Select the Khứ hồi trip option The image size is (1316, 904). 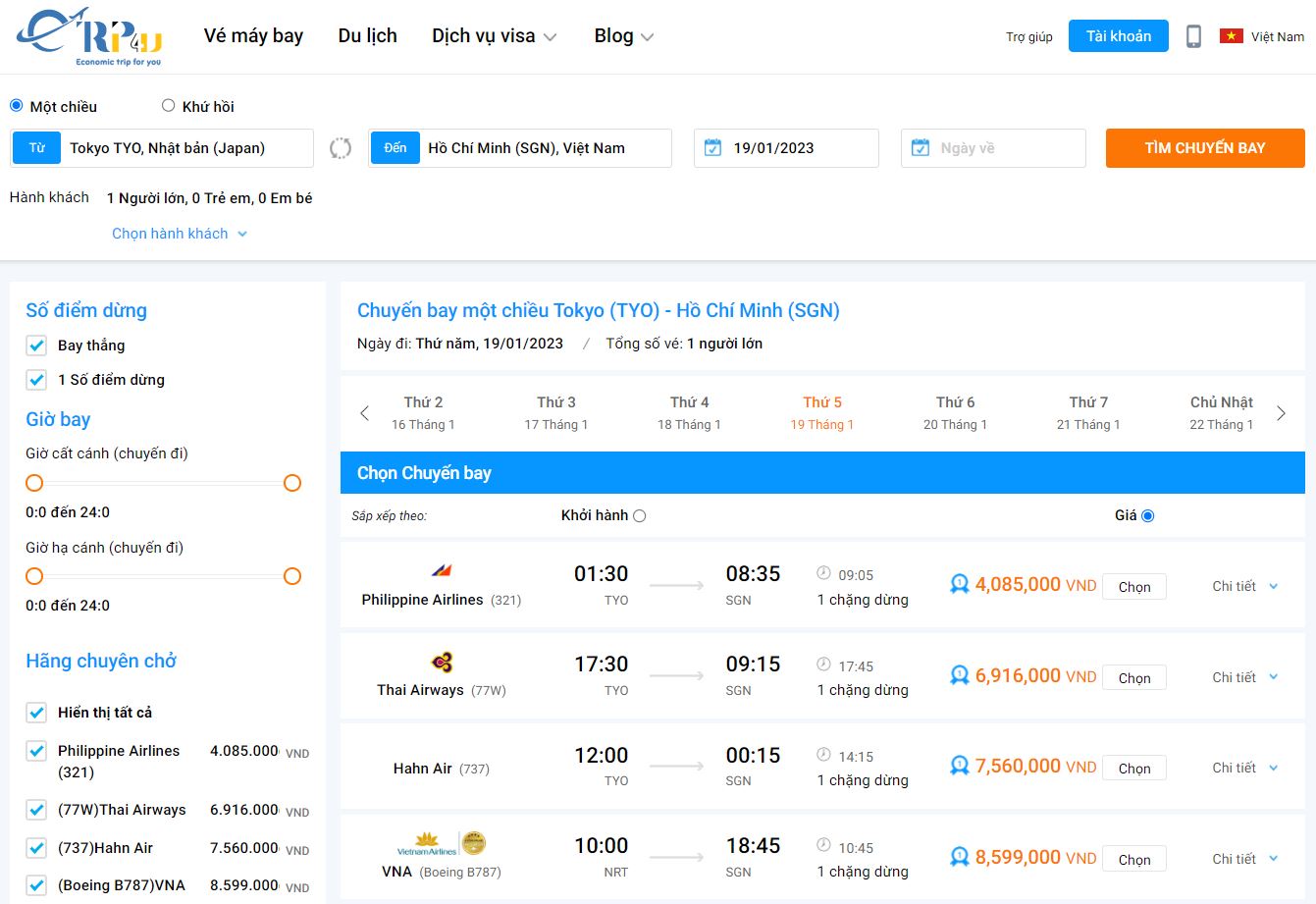[x=168, y=104]
